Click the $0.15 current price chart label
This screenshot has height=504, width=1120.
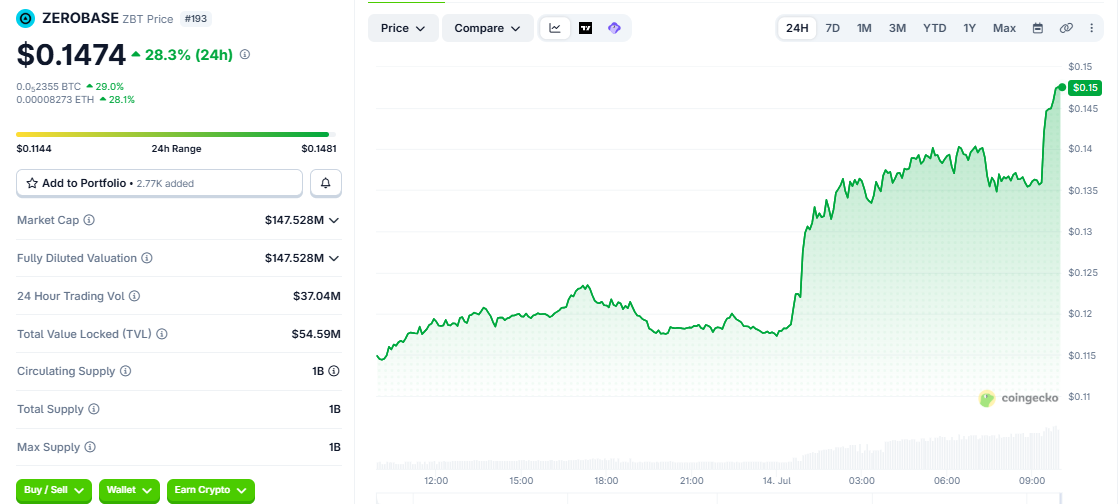tap(1085, 87)
